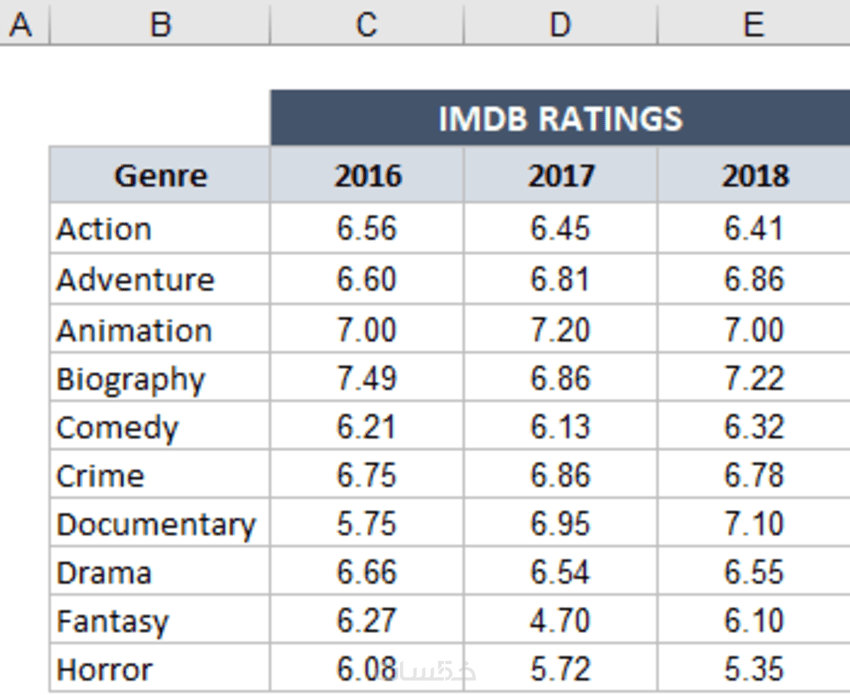
Task: Select column C header
Action: pyautogui.click(x=366, y=22)
